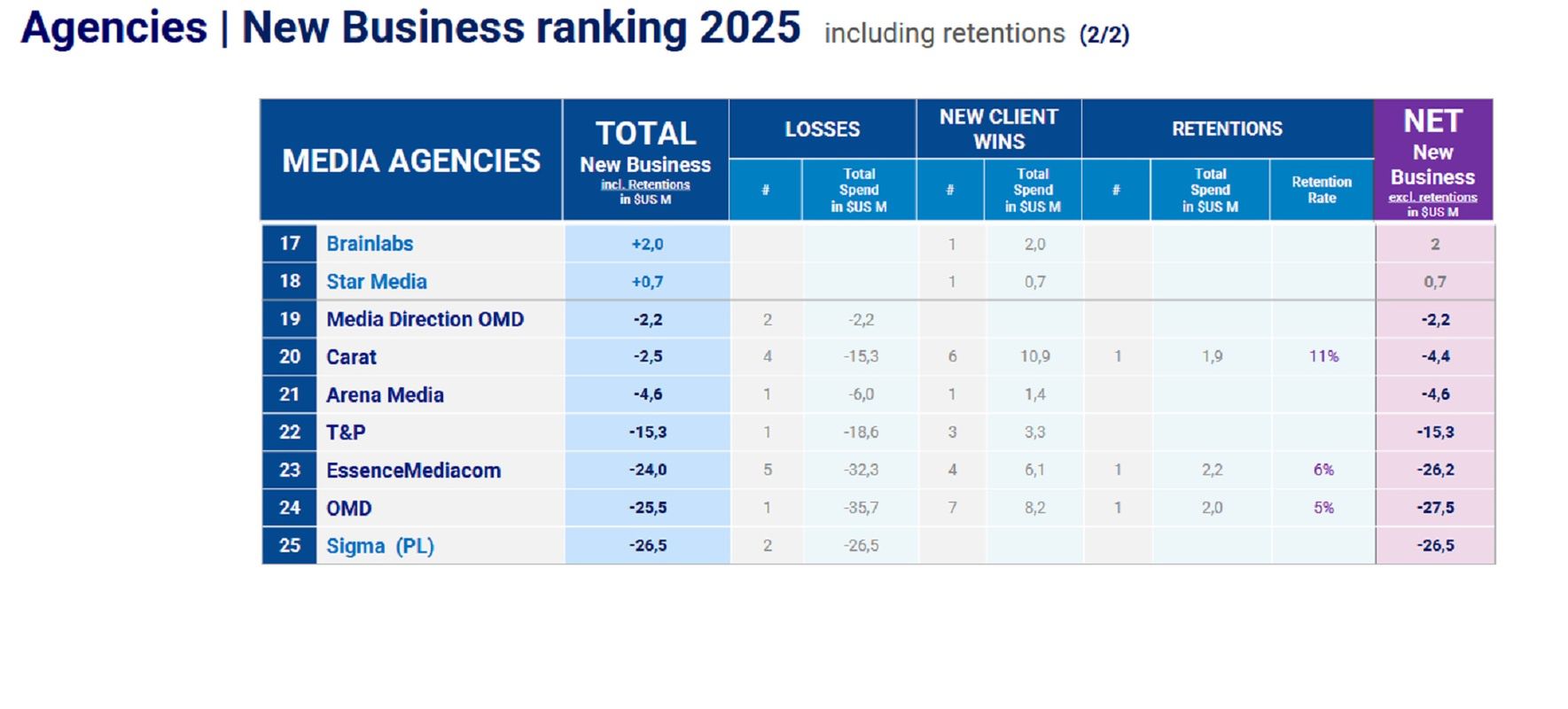Screen dimensions: 1568x709
Task: Select the RETENTIONS group header
Action: pyautogui.click(x=1228, y=129)
